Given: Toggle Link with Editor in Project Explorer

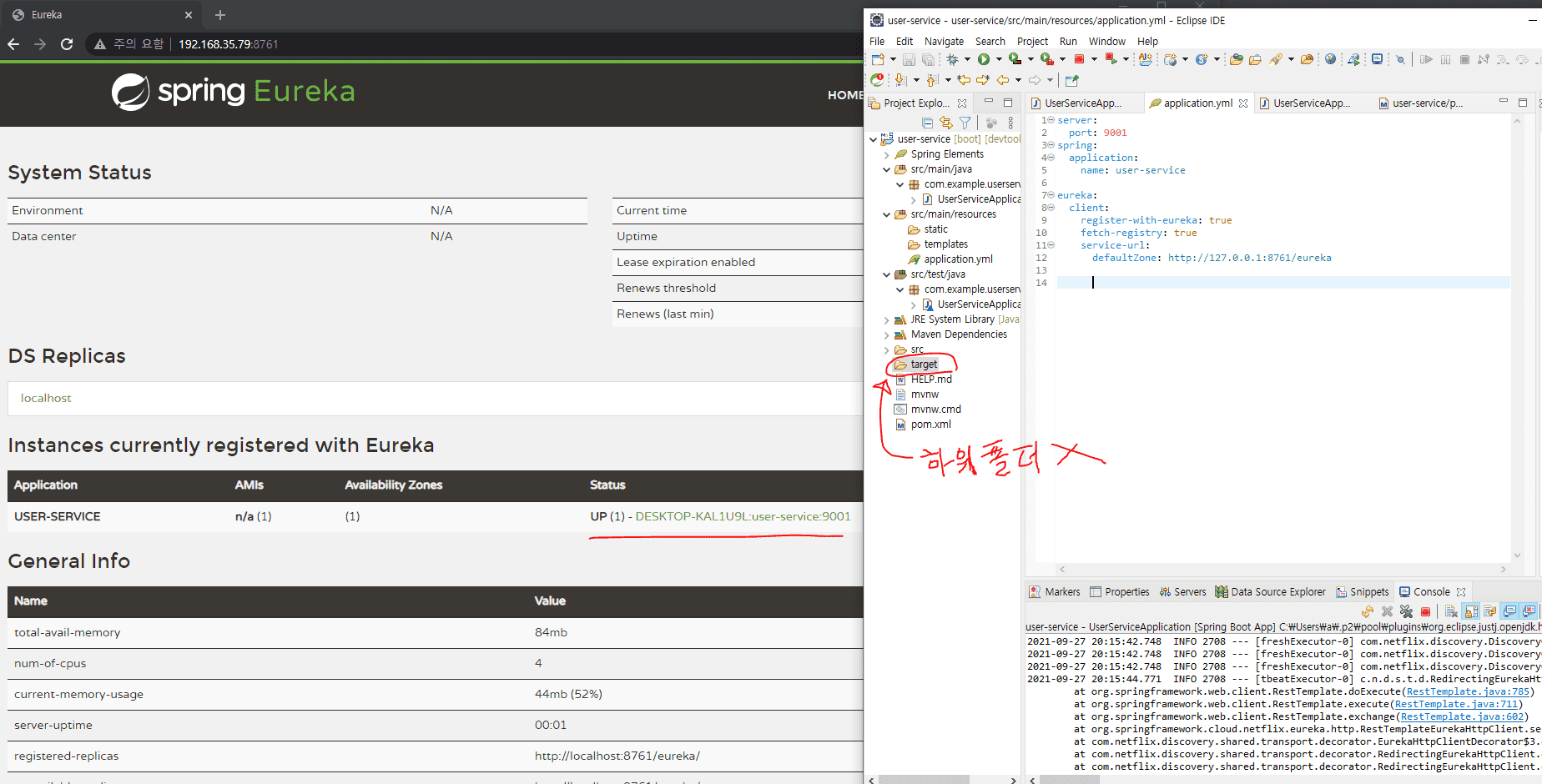Looking at the screenshot, I should pyautogui.click(x=945, y=123).
